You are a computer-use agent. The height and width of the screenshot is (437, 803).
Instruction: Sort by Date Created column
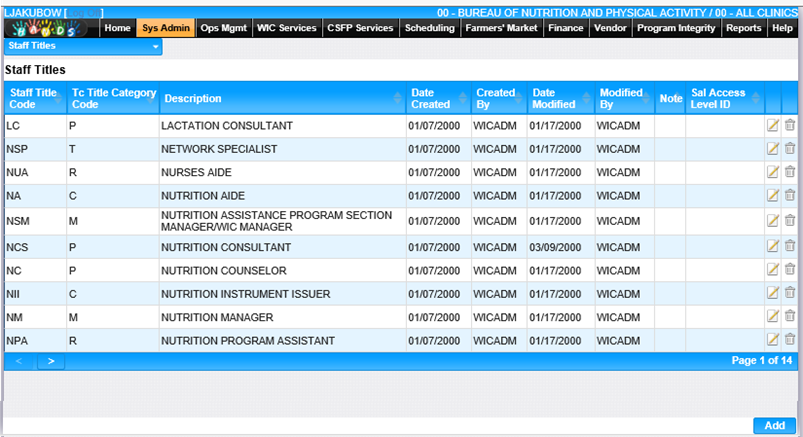pyautogui.click(x=439, y=98)
